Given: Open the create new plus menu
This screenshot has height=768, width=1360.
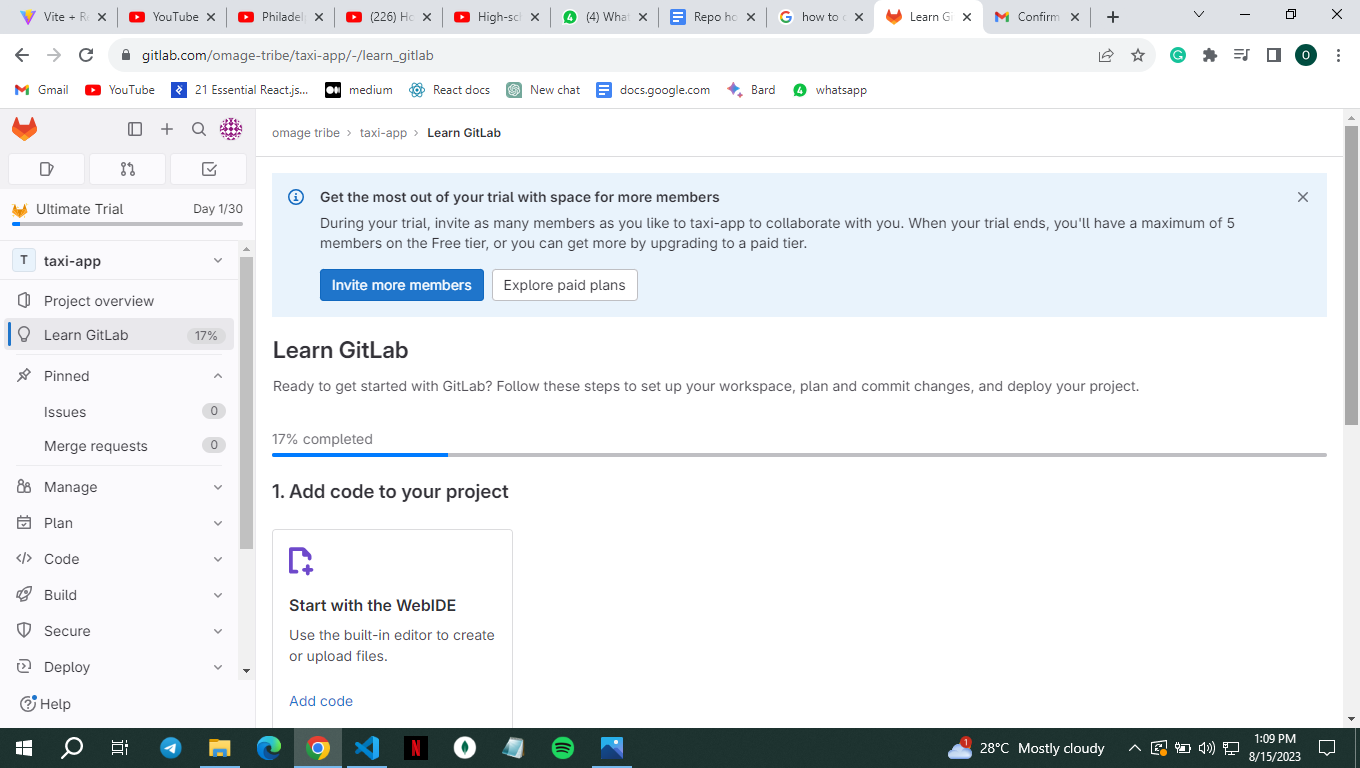Looking at the screenshot, I should 167,129.
